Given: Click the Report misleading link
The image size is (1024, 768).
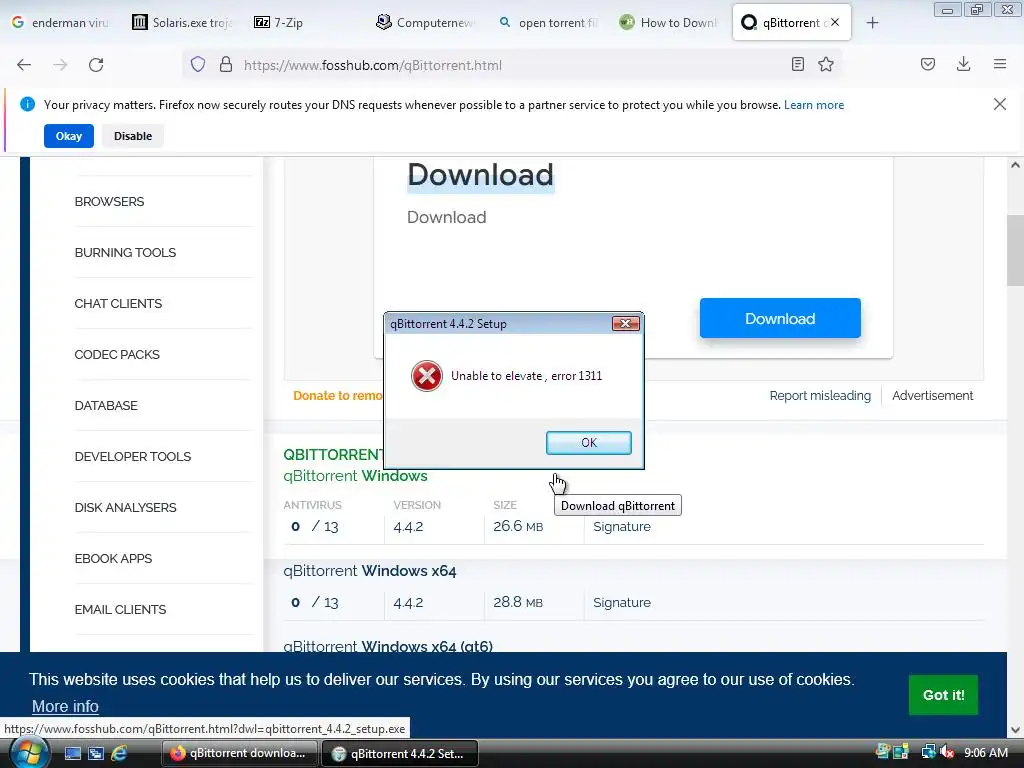Looking at the screenshot, I should 820,395.
